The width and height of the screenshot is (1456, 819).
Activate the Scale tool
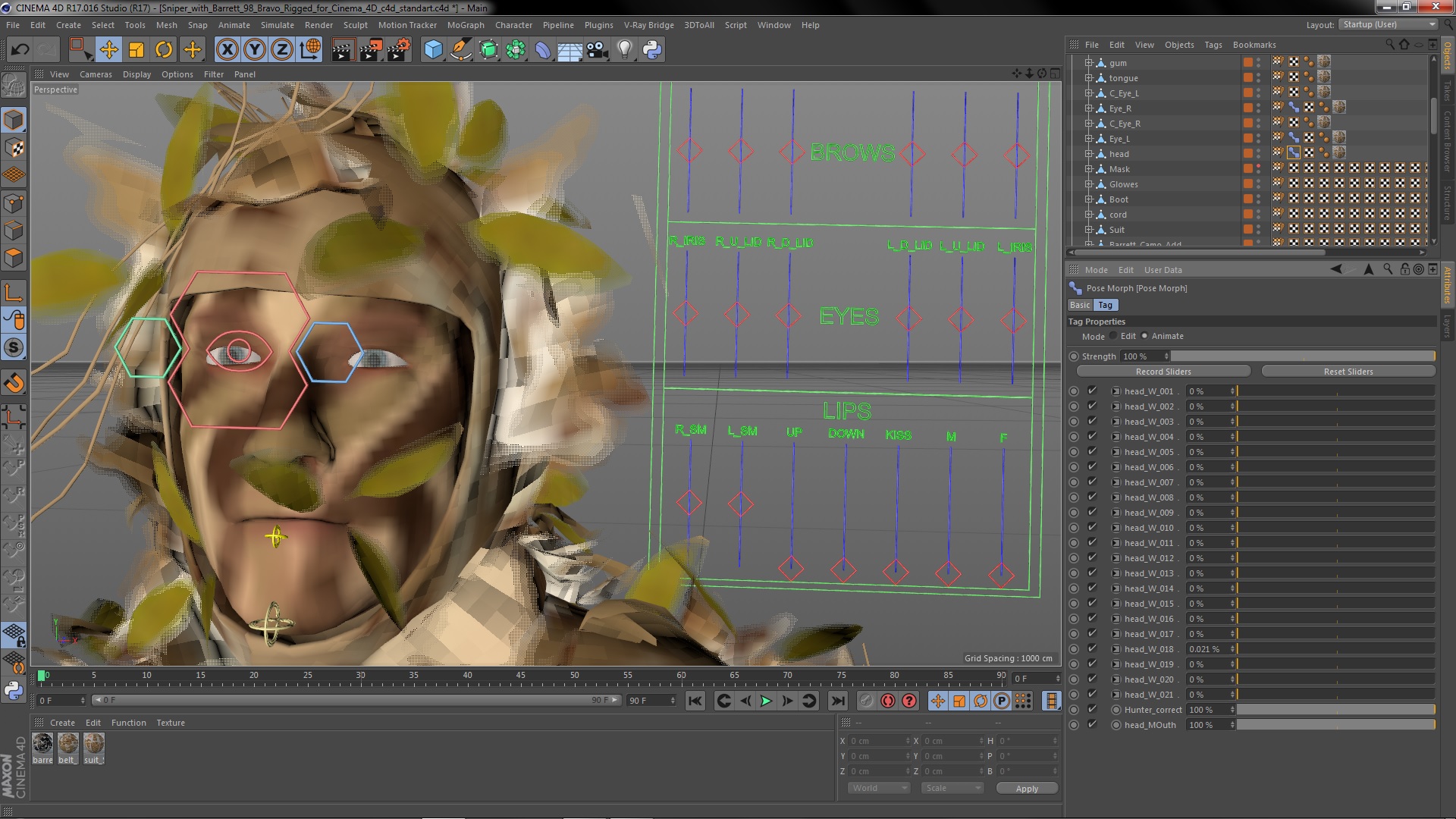136,50
